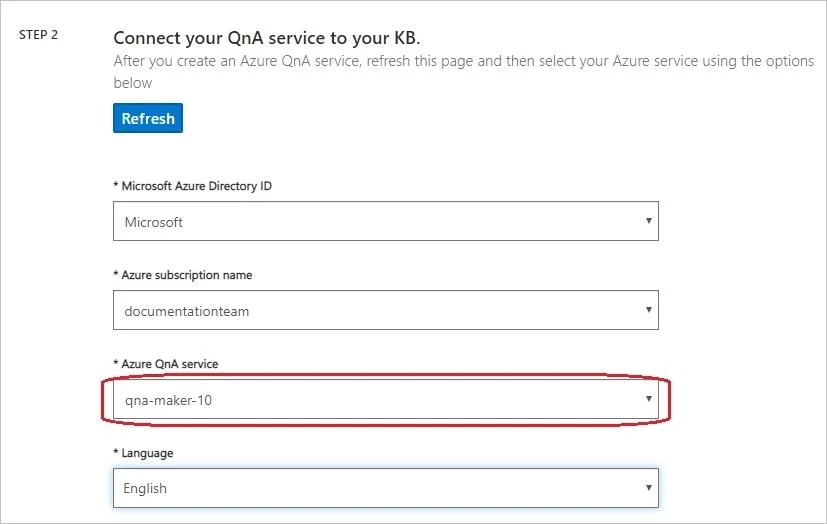The height and width of the screenshot is (524, 827).
Task: Select the 'Microsoft' directory value text
Action: (153, 222)
